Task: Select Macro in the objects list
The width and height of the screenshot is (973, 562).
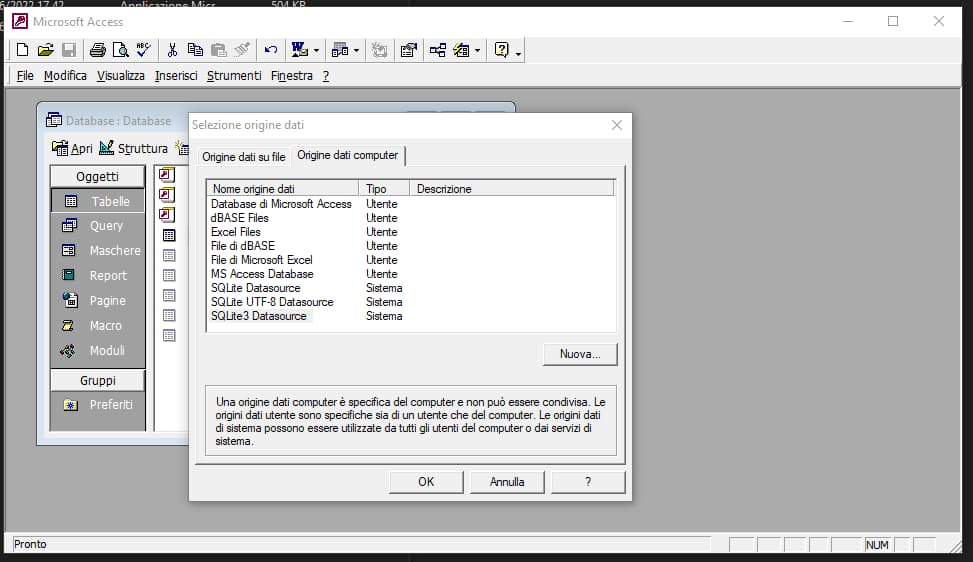Action: pos(97,326)
